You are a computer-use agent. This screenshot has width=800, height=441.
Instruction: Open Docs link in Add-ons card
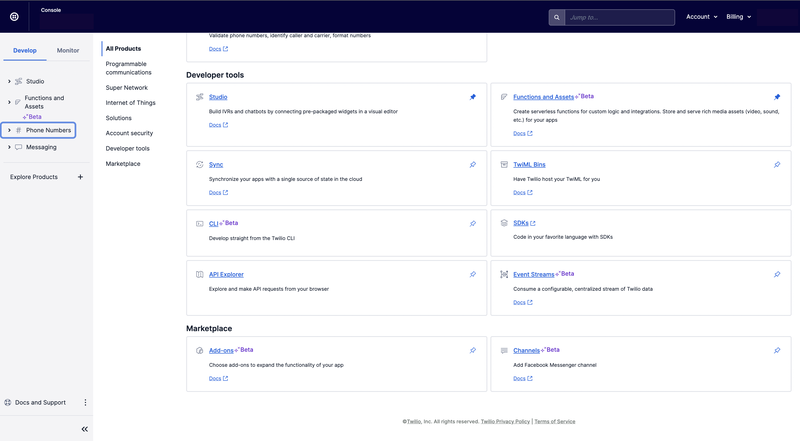pos(218,379)
